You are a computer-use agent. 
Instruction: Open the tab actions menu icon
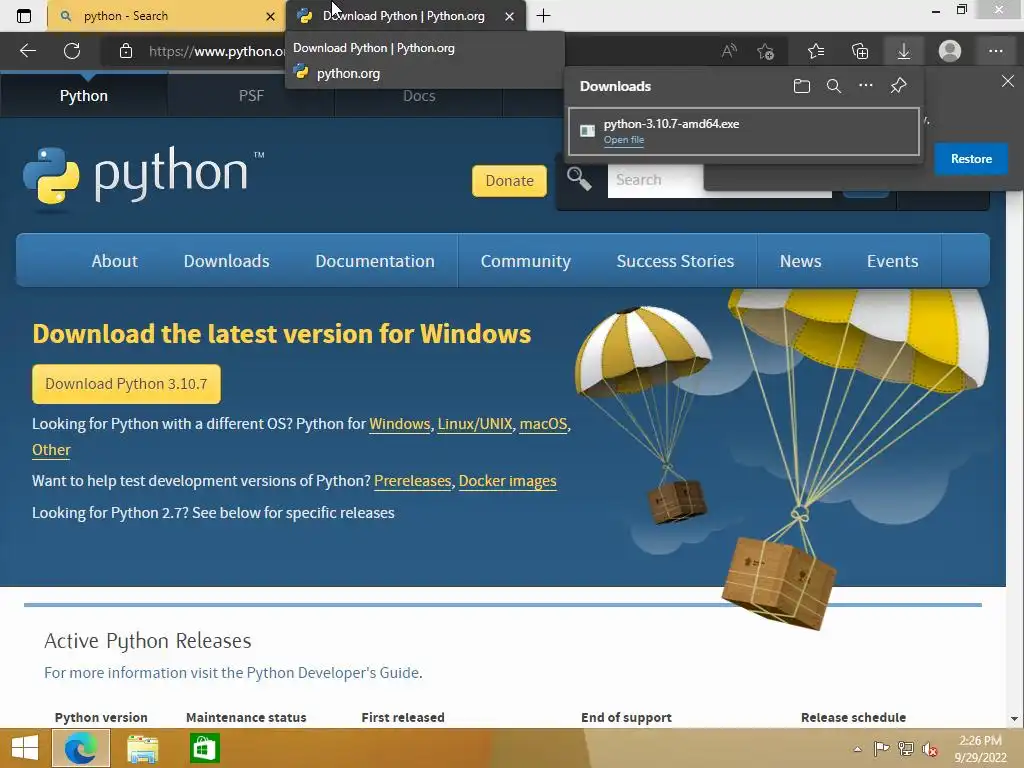(24, 16)
